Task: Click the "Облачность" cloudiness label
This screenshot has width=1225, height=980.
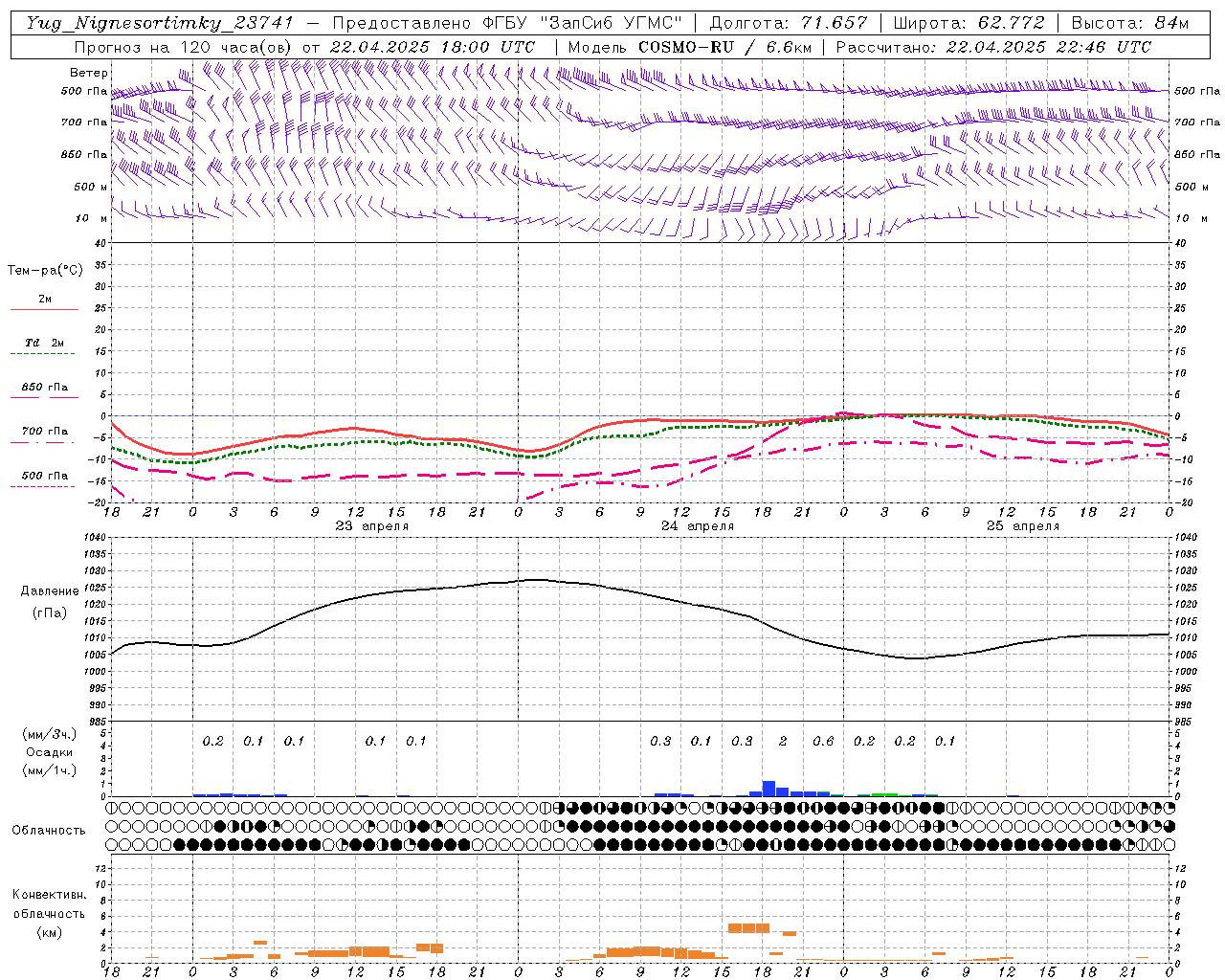Action: (49, 831)
